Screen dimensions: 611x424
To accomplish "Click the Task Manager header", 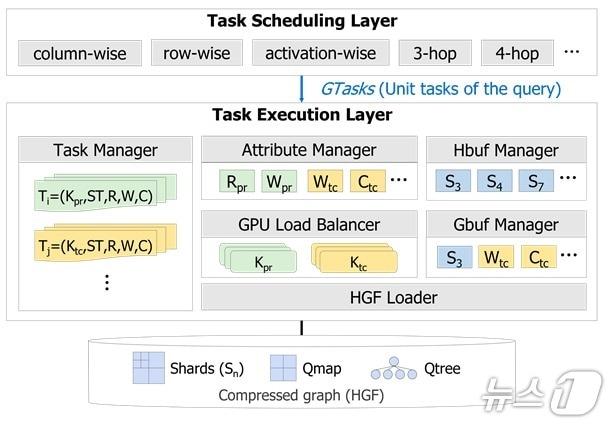I will click(x=105, y=150).
